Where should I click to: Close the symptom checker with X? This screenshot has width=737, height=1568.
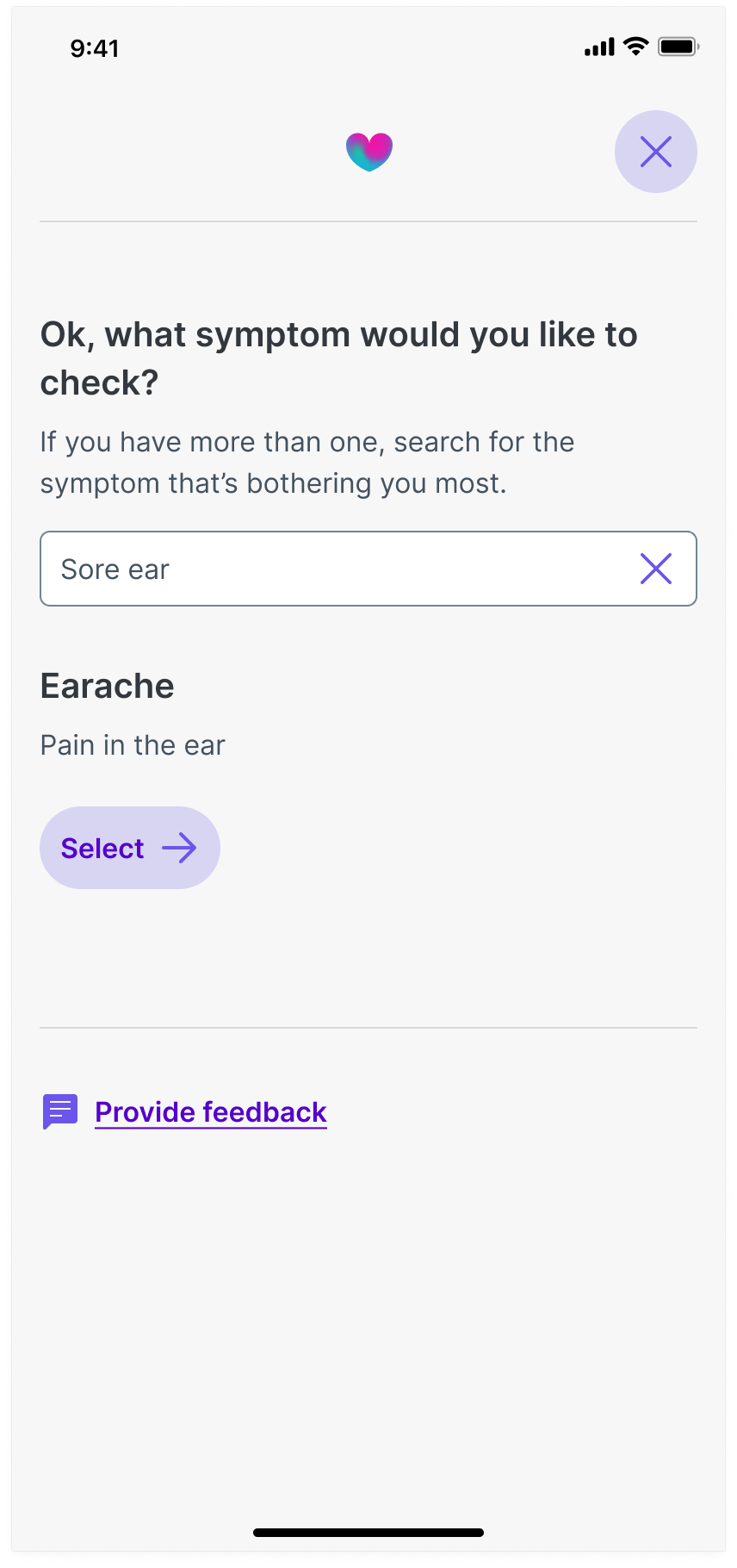655,152
